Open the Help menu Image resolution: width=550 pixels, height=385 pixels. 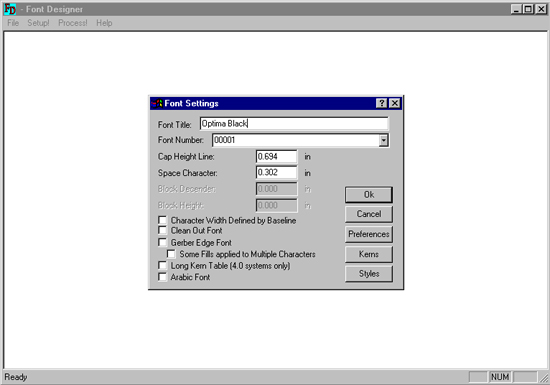pyautogui.click(x=104, y=23)
